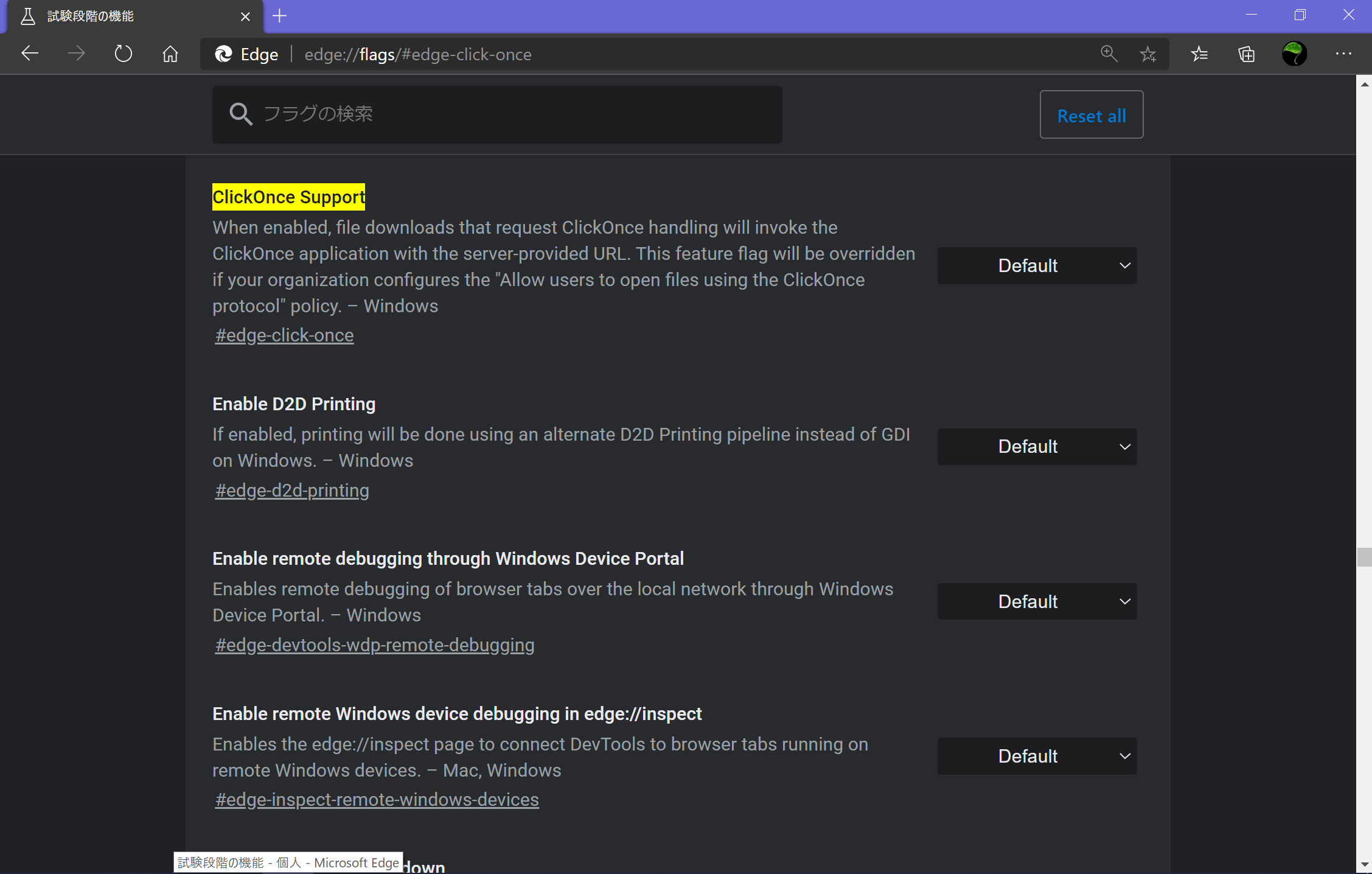Image resolution: width=1372 pixels, height=874 pixels.
Task: Go to home page icon
Action: (170, 54)
